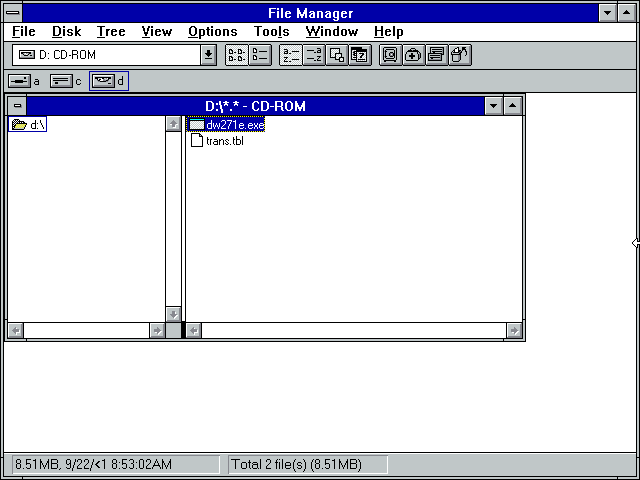
Task: Launch Backup tool with safe icon
Action: 390,55
